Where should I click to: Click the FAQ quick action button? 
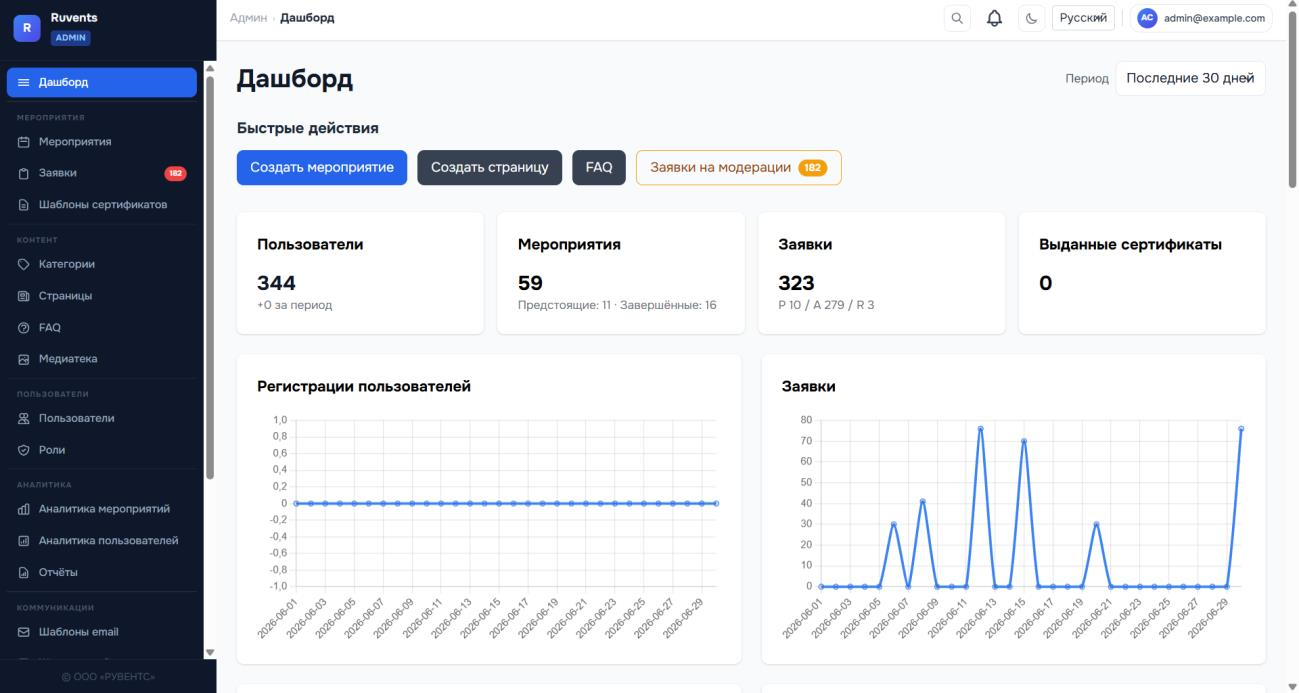tap(599, 167)
